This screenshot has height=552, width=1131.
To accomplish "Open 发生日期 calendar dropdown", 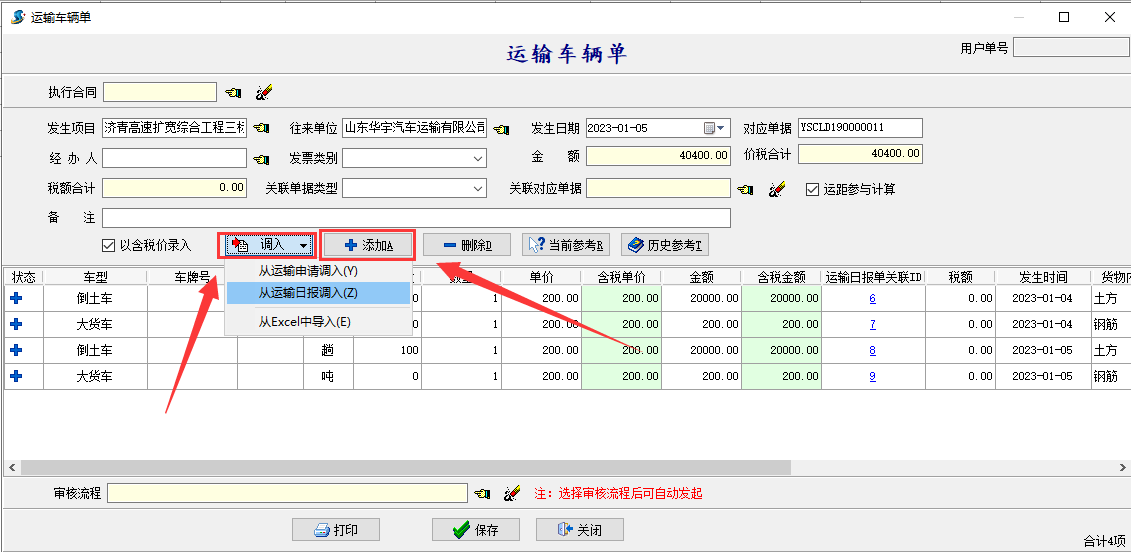I will point(715,128).
